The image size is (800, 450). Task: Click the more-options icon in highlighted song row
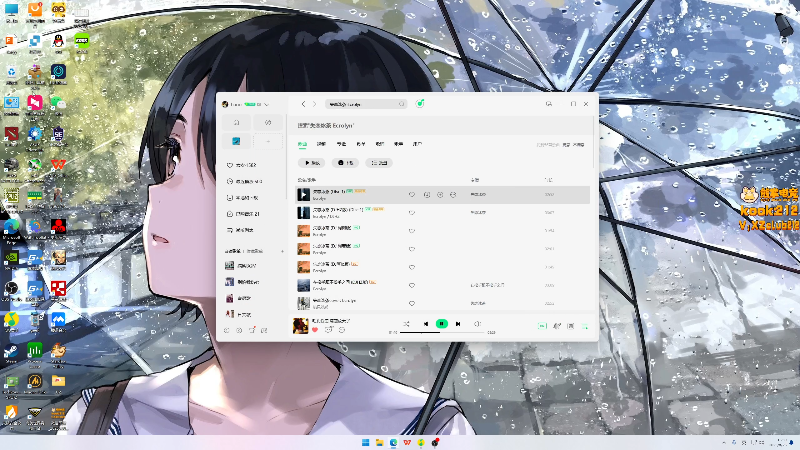pyautogui.click(x=453, y=195)
